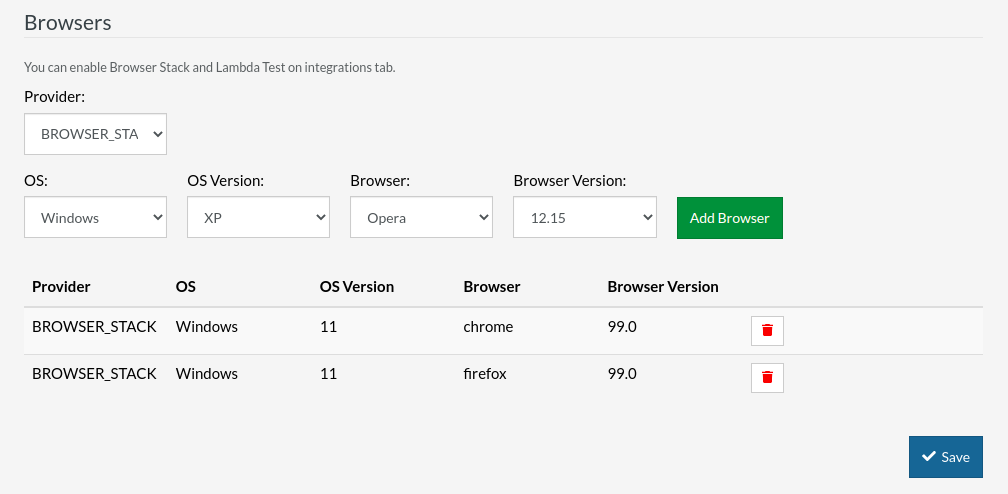The width and height of the screenshot is (1008, 494).
Task: Select the chrome cell in the table
Action: (x=488, y=326)
